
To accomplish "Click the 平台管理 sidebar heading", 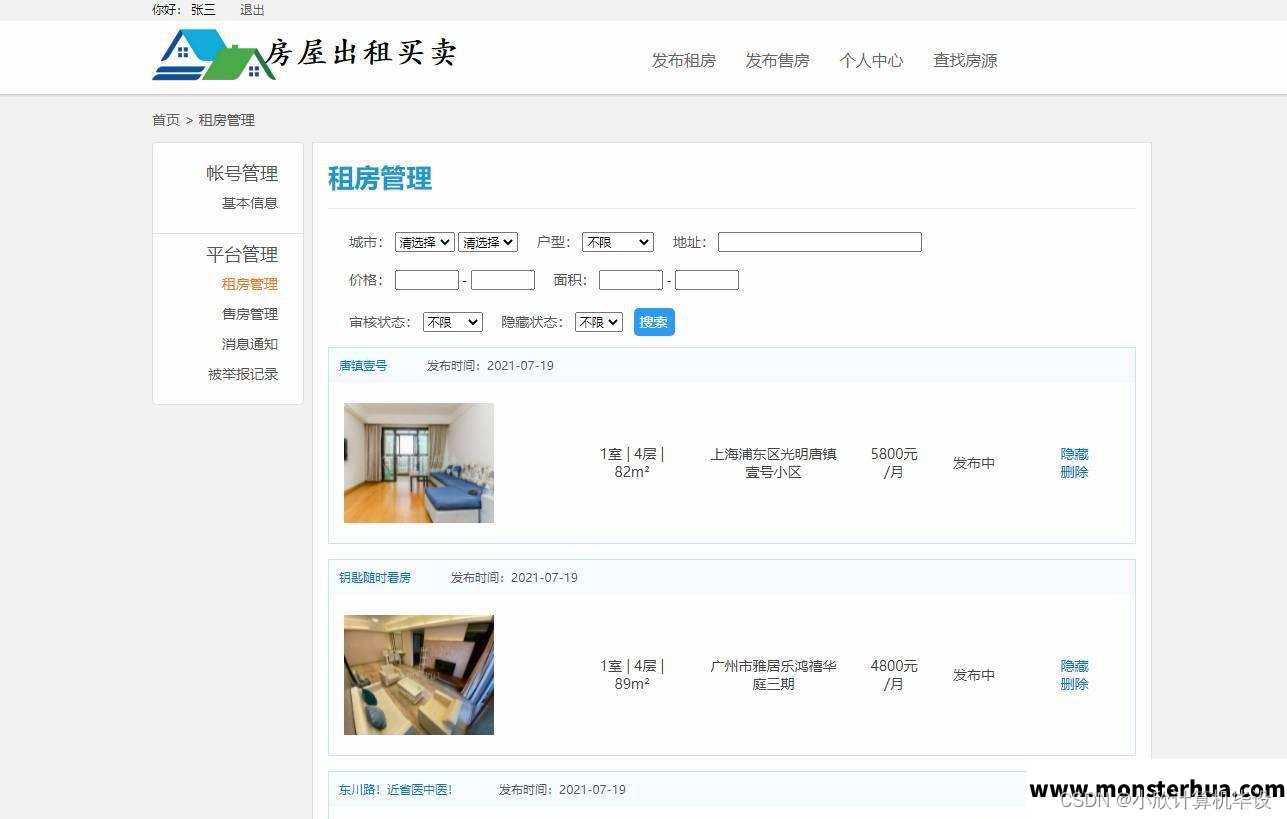I will [x=242, y=254].
